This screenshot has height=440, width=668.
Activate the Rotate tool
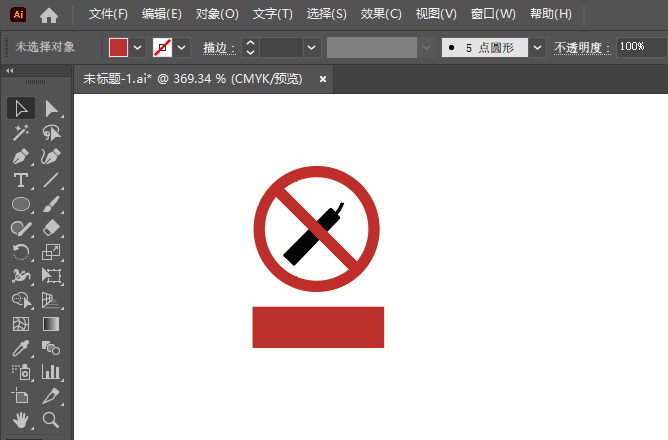tap(21, 252)
